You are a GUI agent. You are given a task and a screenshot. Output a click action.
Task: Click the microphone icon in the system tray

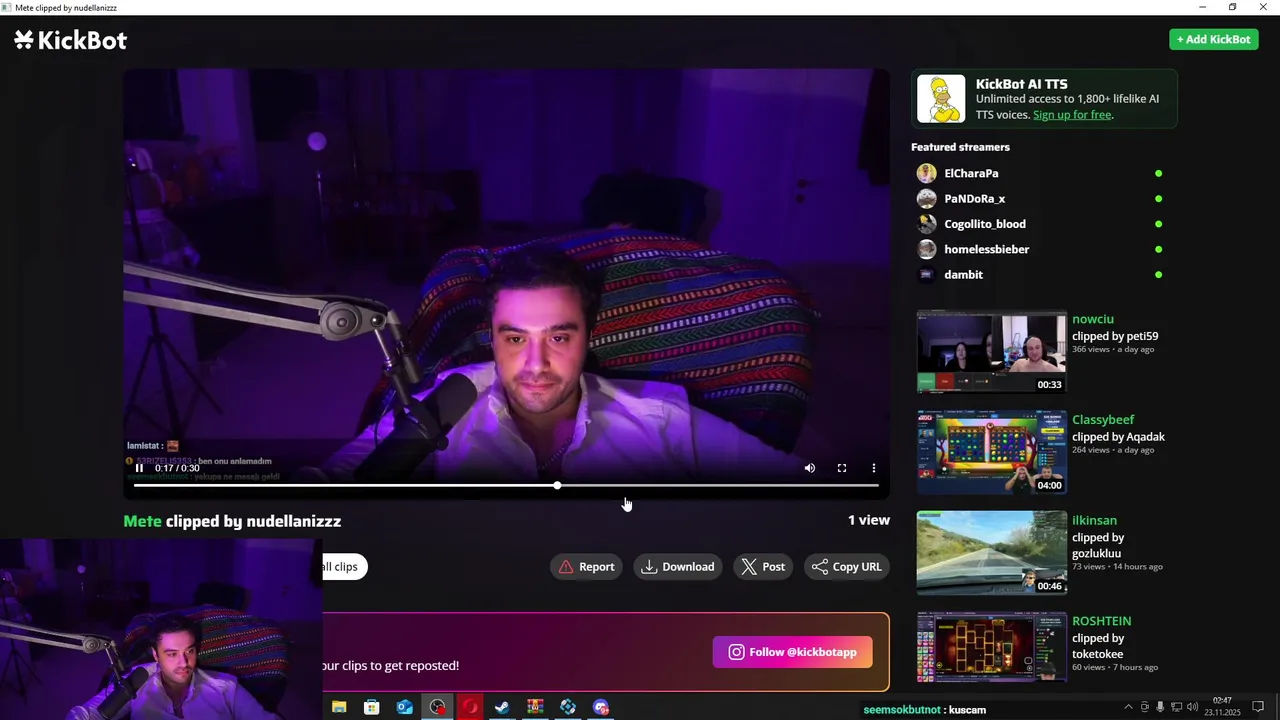point(1160,707)
